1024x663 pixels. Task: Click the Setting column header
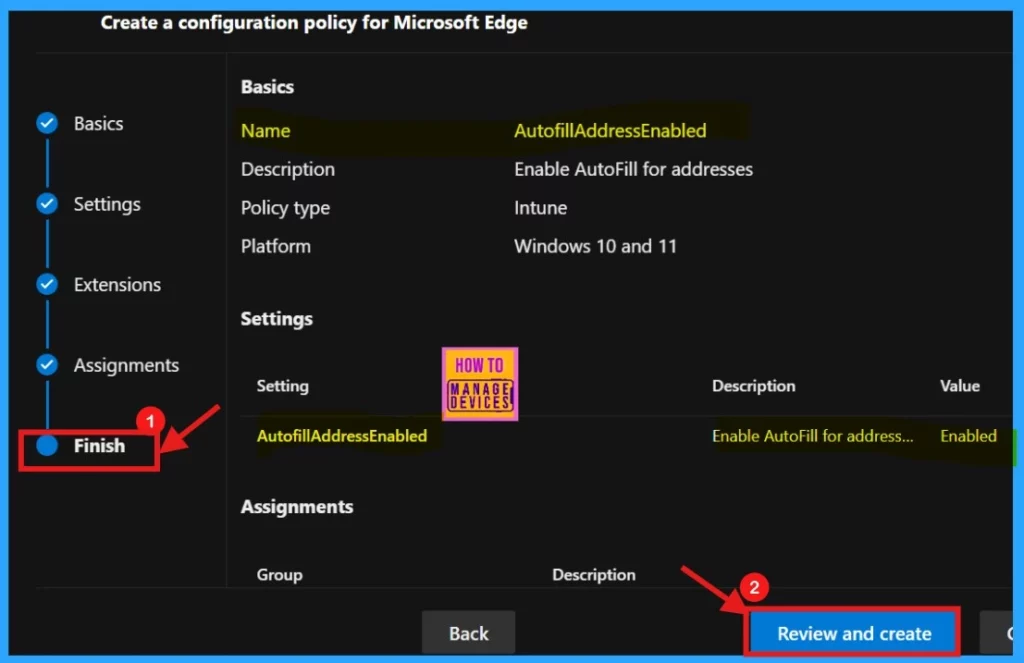click(282, 386)
